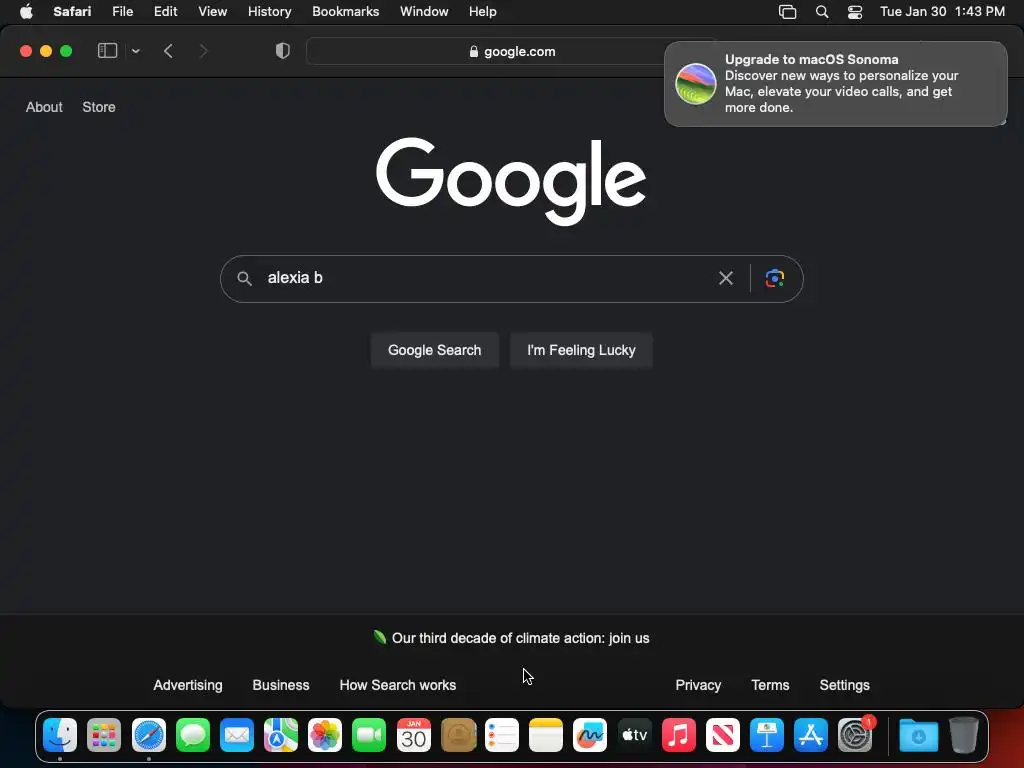Viewport: 1024px width, 768px height.
Task: Click Upgrade to macOS Sonoma notification
Action: pyautogui.click(x=835, y=84)
